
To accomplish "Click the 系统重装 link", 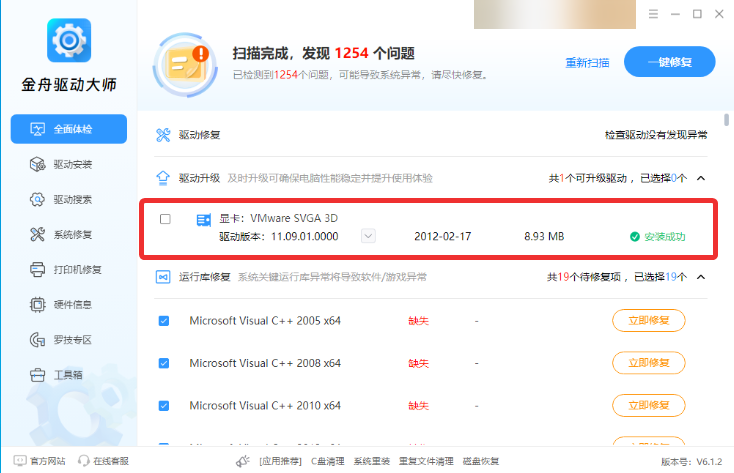I will 372,461.
